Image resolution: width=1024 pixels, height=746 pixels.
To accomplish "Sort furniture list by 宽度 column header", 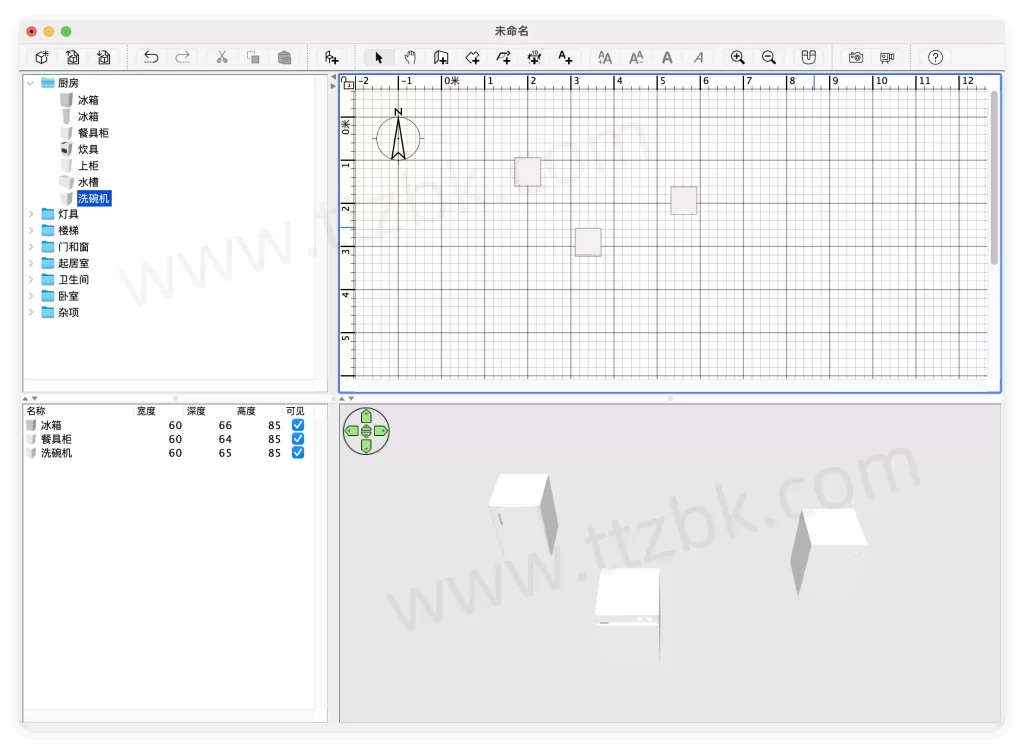I will (146, 411).
